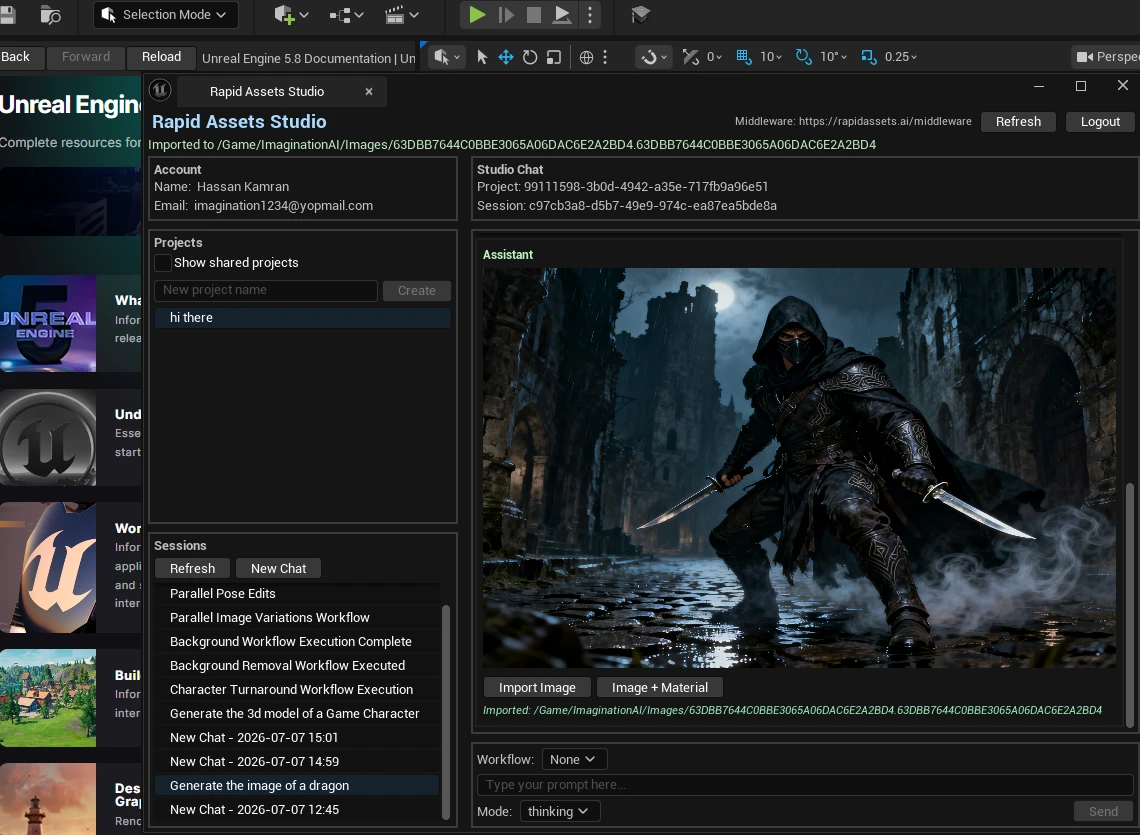
Task: Click the Import Image button
Action: 537,687
